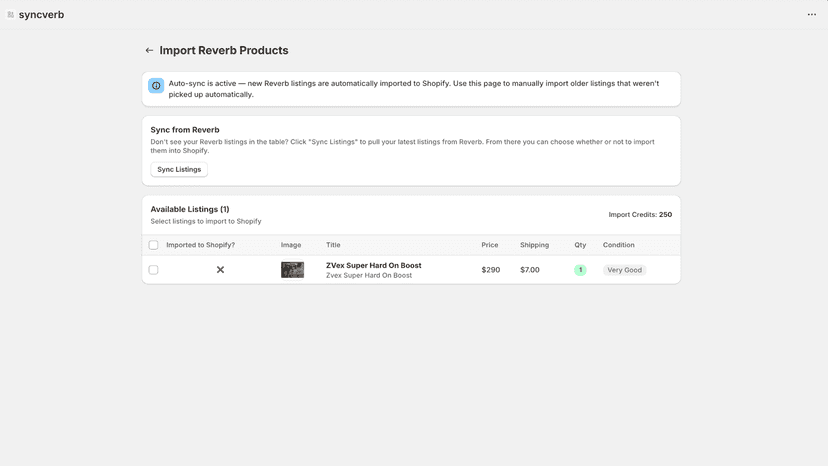Click the $290 price cell
This screenshot has height=466, width=828.
tap(491, 269)
